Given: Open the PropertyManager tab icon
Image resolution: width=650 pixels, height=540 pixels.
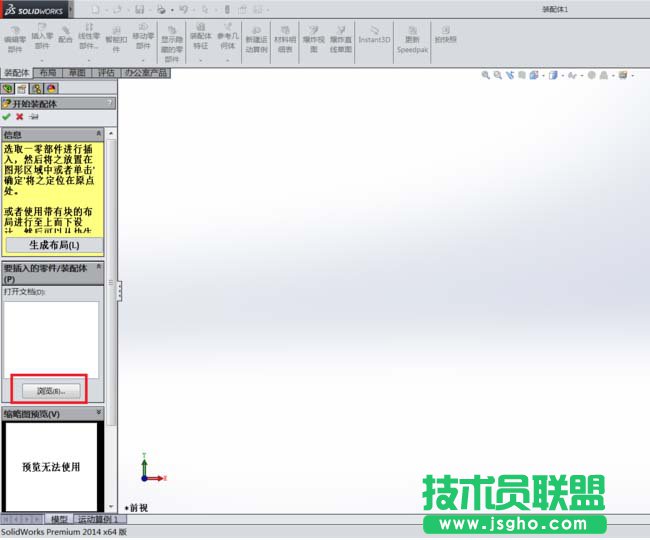Looking at the screenshot, I should (22, 88).
